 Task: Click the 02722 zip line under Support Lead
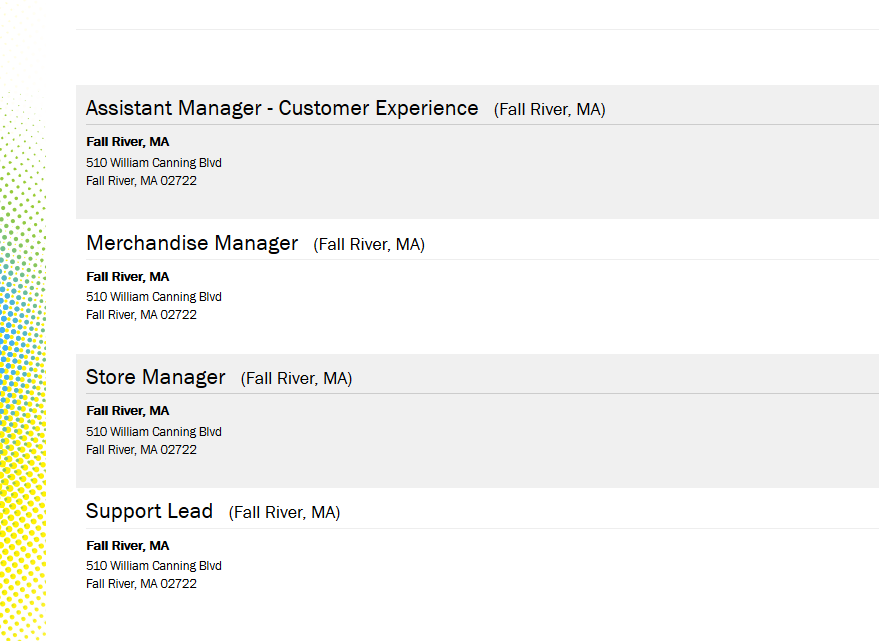141,584
